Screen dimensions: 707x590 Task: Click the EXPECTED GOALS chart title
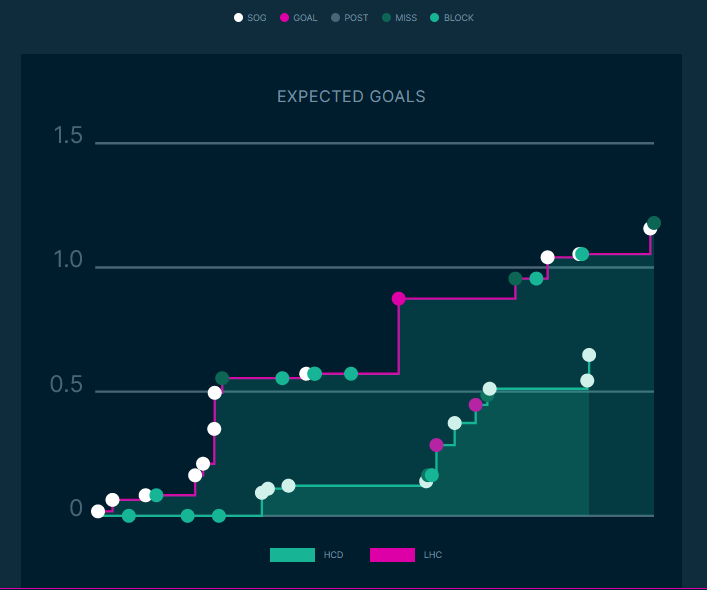pyautogui.click(x=351, y=97)
